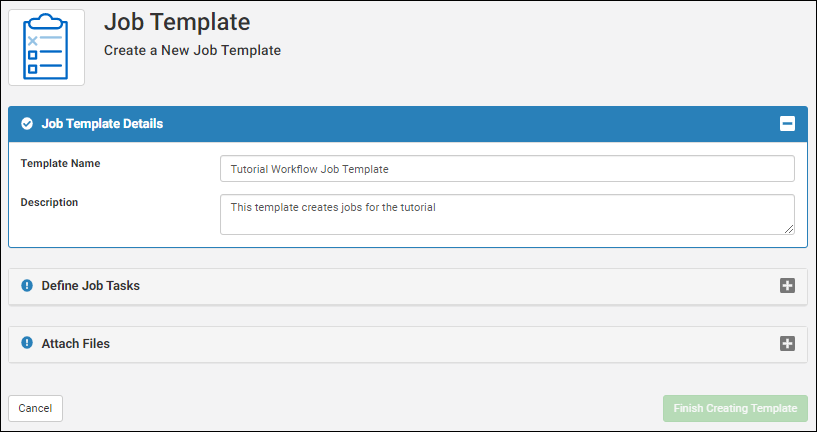The height and width of the screenshot is (432, 817).
Task: Click the Create a New Job Template subtitle
Action: tap(192, 50)
